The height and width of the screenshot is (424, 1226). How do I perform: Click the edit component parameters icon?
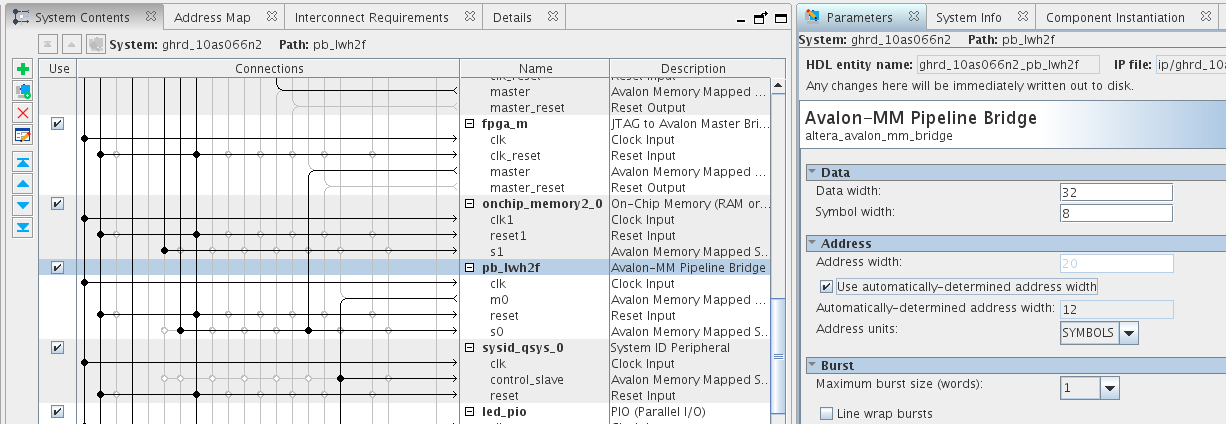point(23,135)
